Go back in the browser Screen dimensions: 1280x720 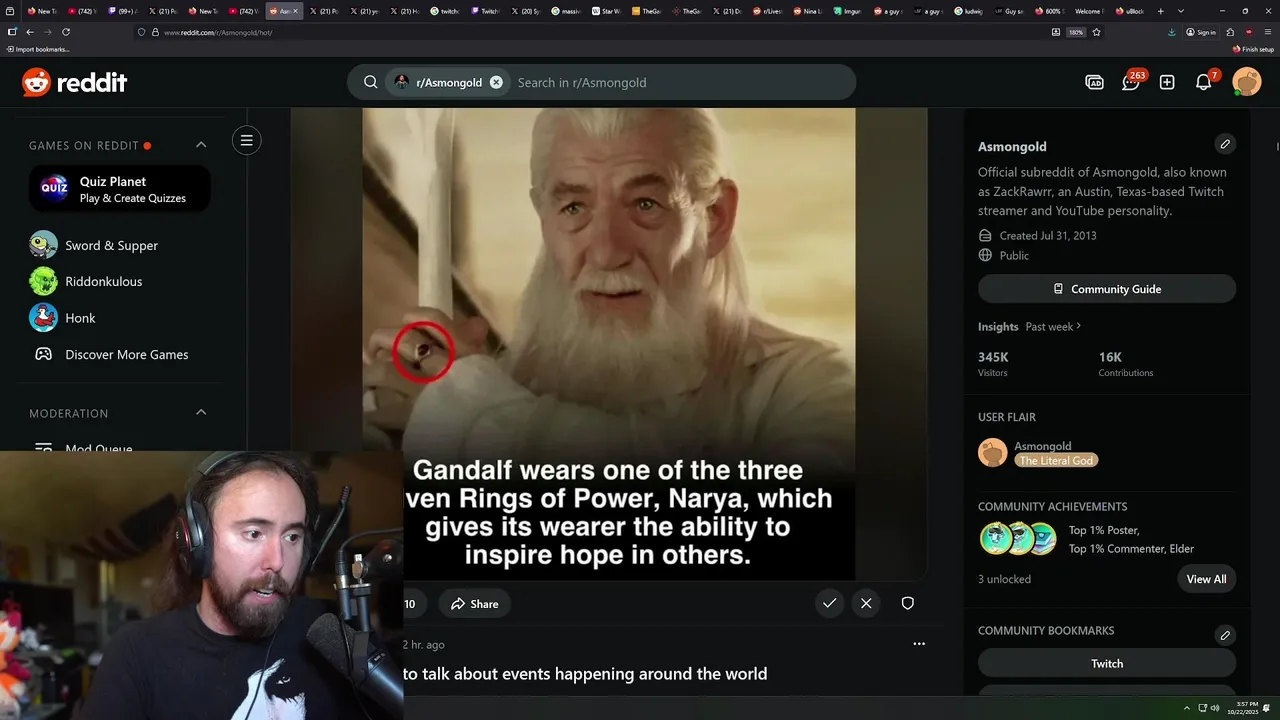click(x=29, y=32)
